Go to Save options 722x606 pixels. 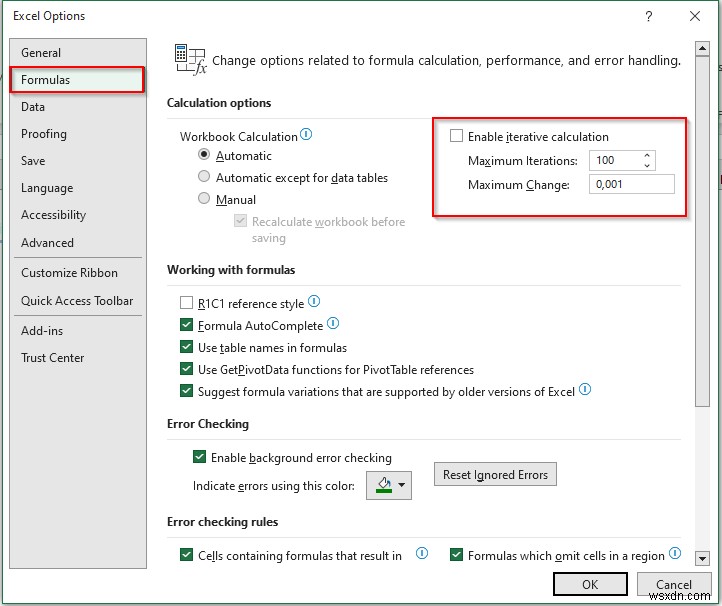point(78,161)
